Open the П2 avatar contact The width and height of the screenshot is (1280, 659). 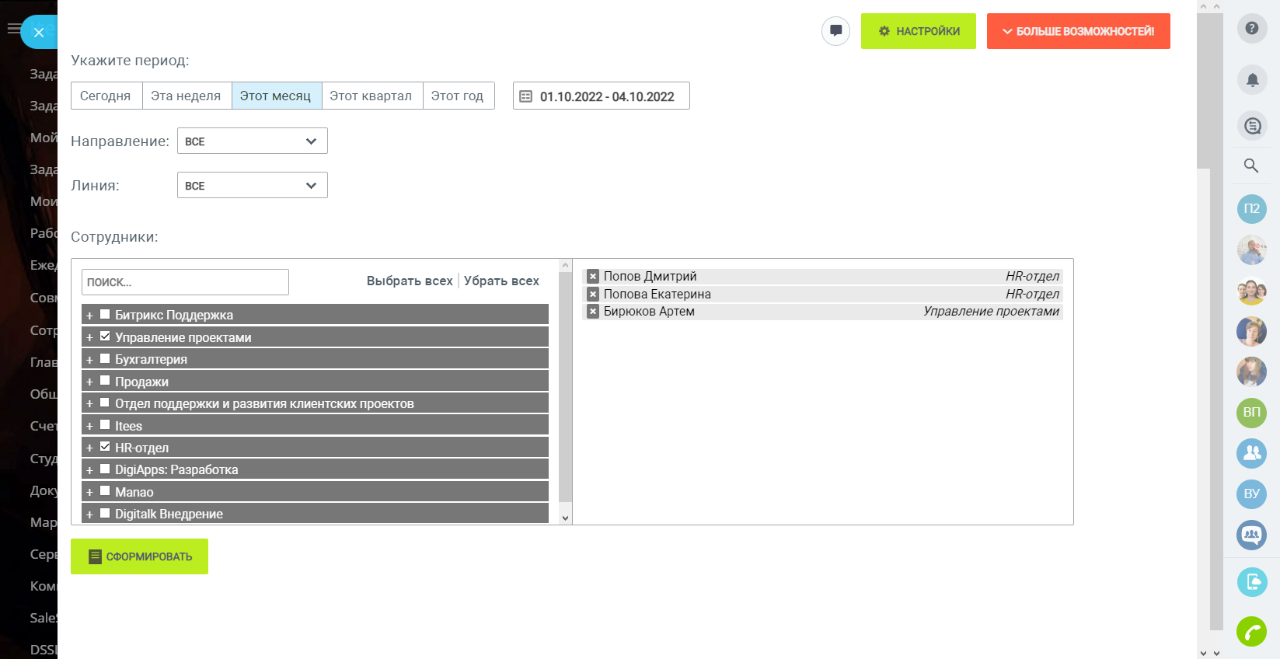(1251, 209)
